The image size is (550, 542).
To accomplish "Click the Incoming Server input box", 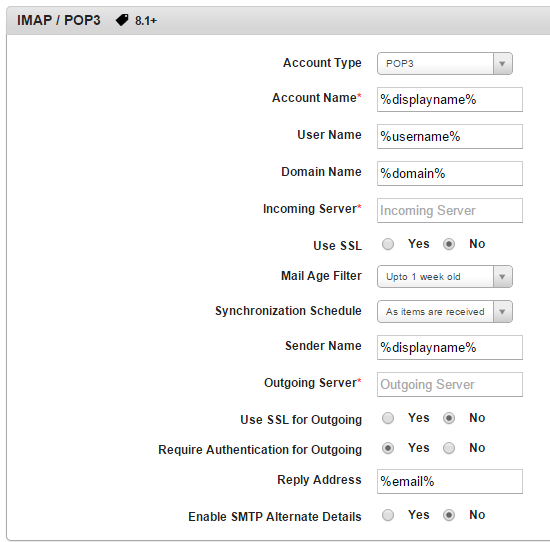I will click(x=450, y=210).
